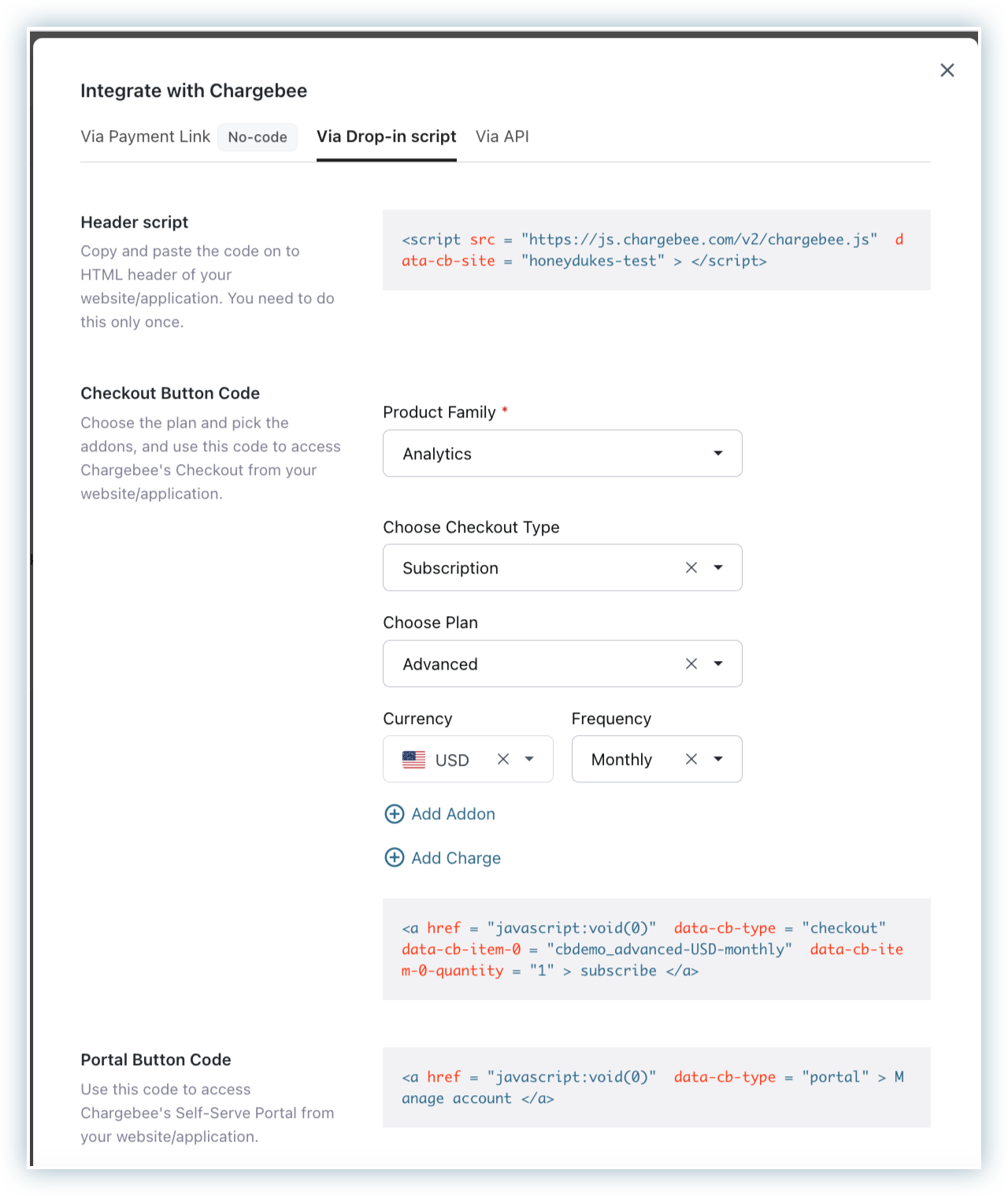Expand the Product Family dropdown arrow
The image size is (1008, 1196).
(x=718, y=453)
